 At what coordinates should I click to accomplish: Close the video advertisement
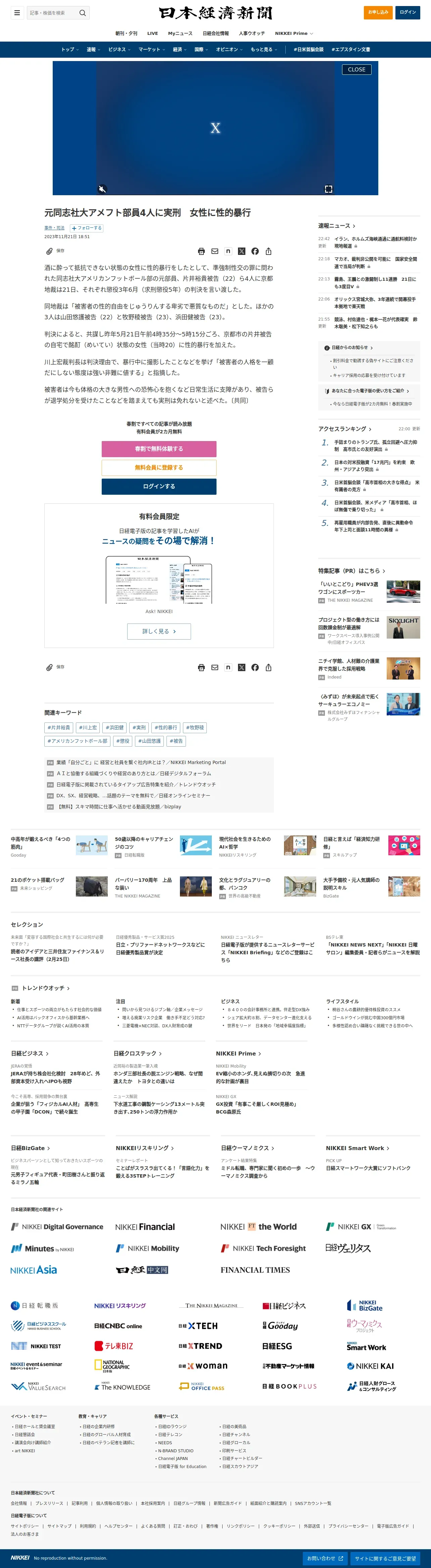pyautogui.click(x=356, y=69)
